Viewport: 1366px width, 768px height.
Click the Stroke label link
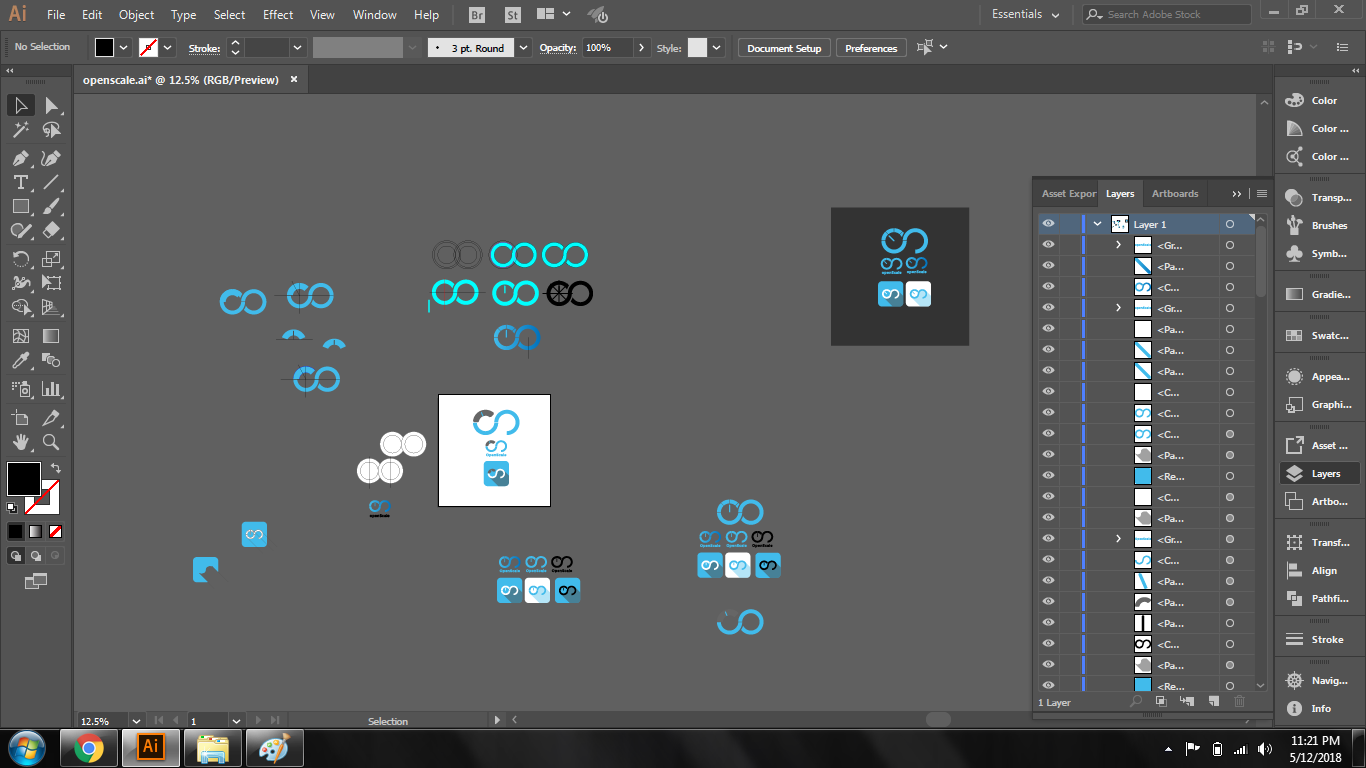pyautogui.click(x=204, y=48)
